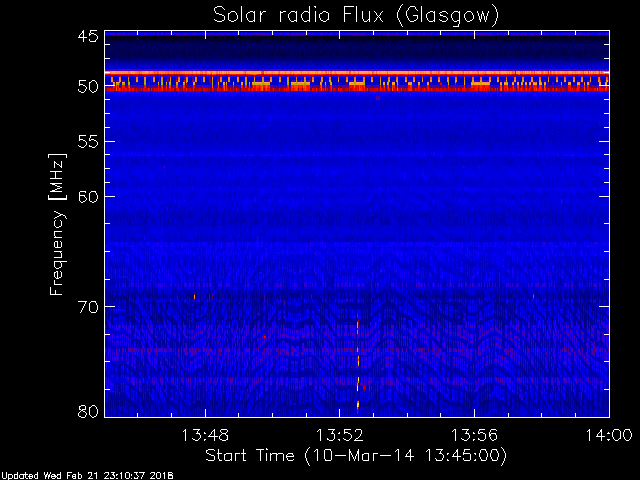Click the 80 MHz frequency tick label
The height and width of the screenshot is (480, 640).
[88, 411]
